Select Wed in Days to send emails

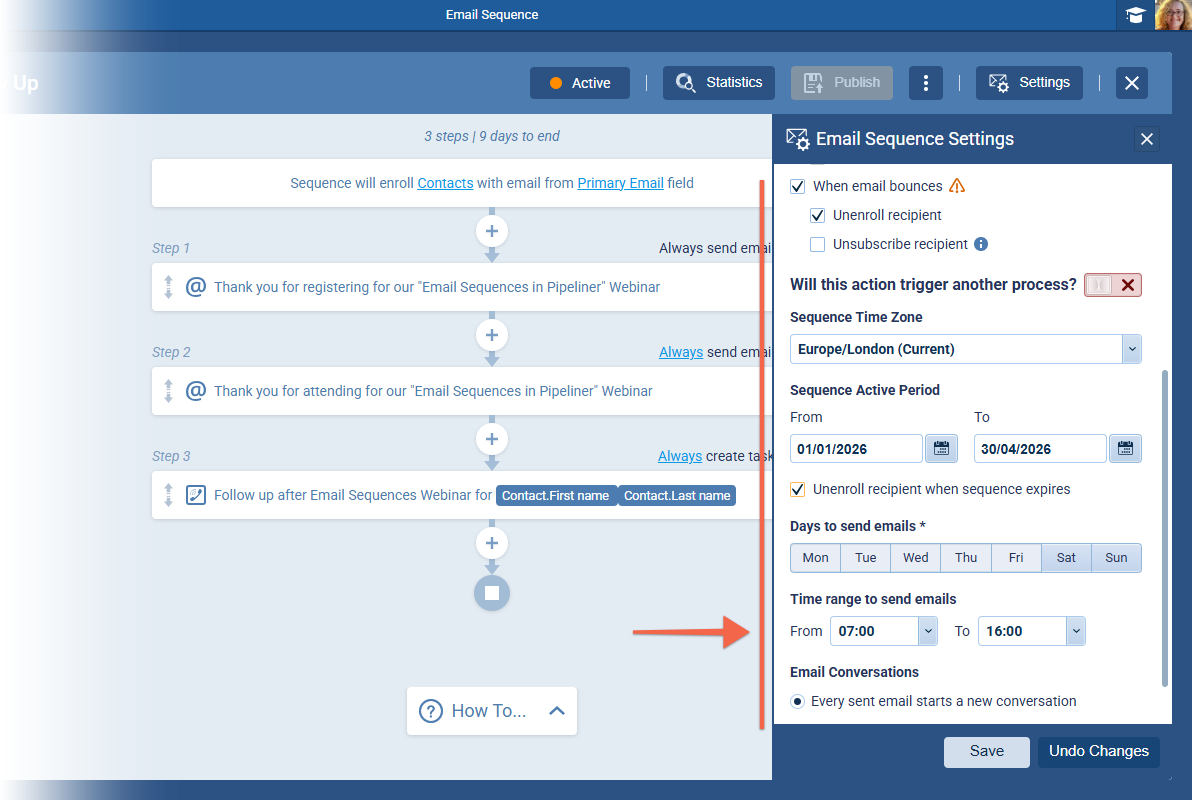(915, 557)
